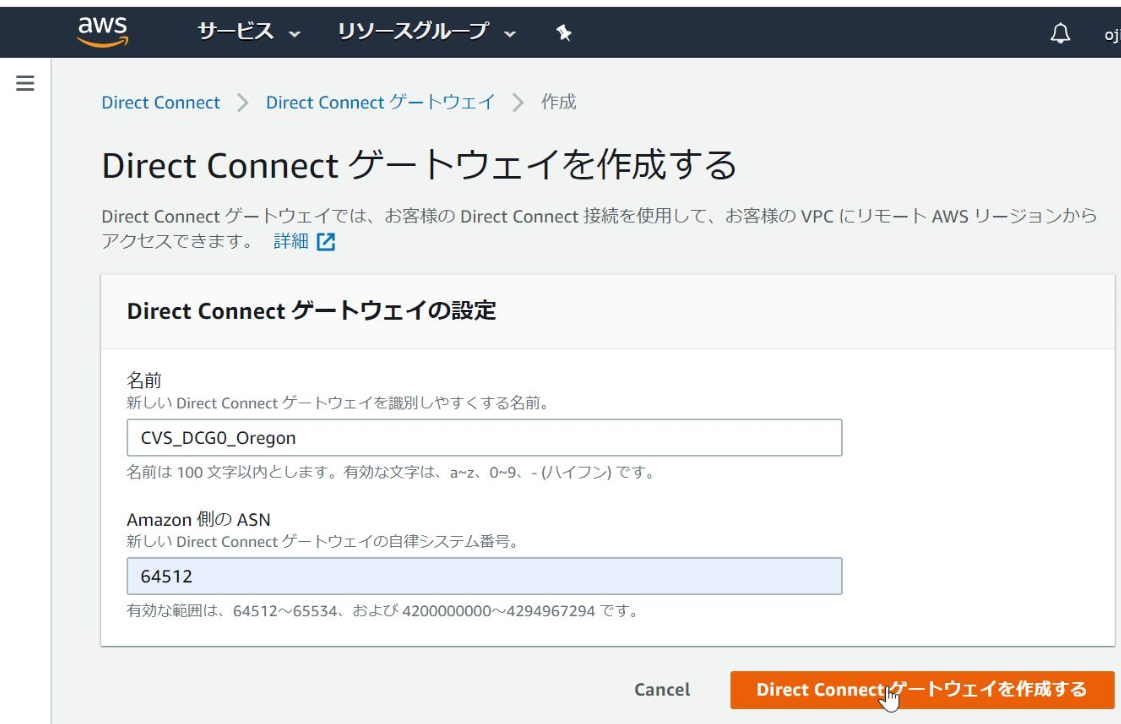This screenshot has width=1121, height=724.
Task: Click the external link icon beside 詳細
Action: click(326, 242)
